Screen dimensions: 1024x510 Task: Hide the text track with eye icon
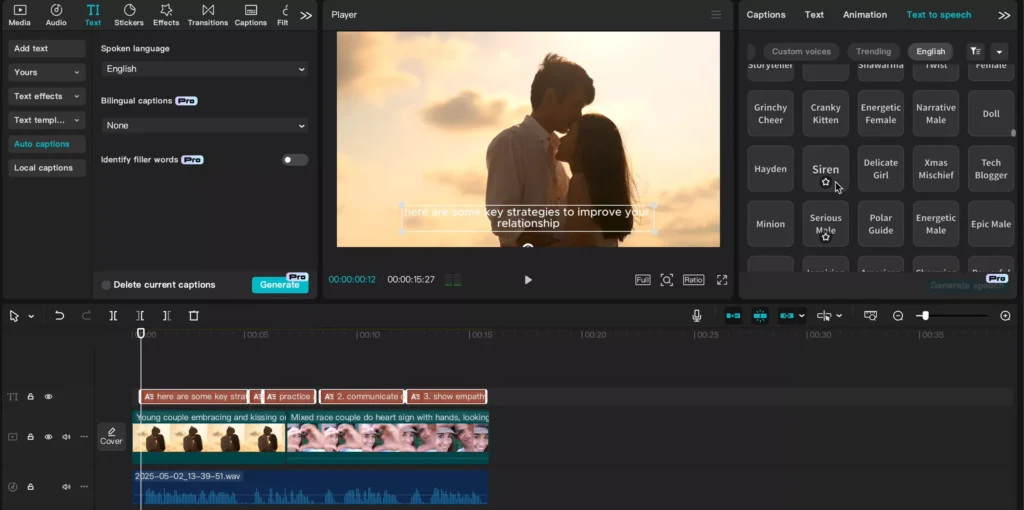[x=48, y=396]
